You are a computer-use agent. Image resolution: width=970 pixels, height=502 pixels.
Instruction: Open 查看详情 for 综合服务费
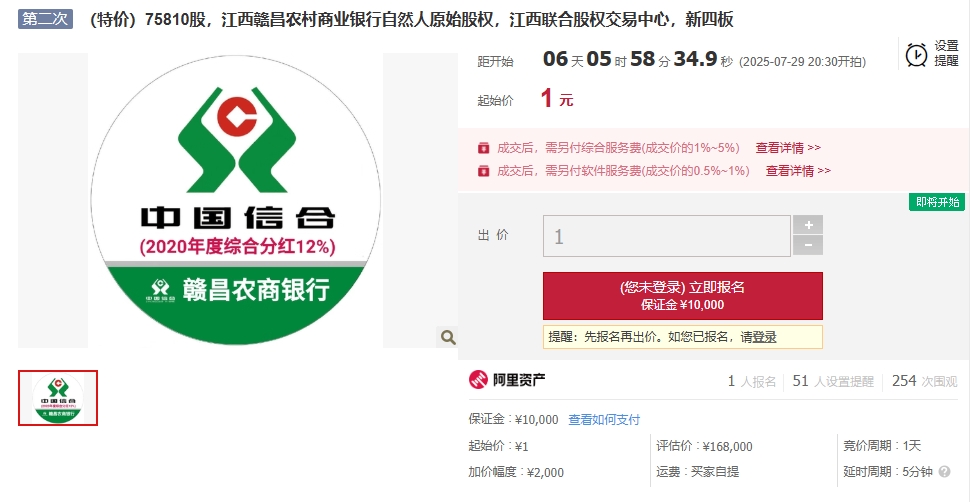tap(788, 149)
